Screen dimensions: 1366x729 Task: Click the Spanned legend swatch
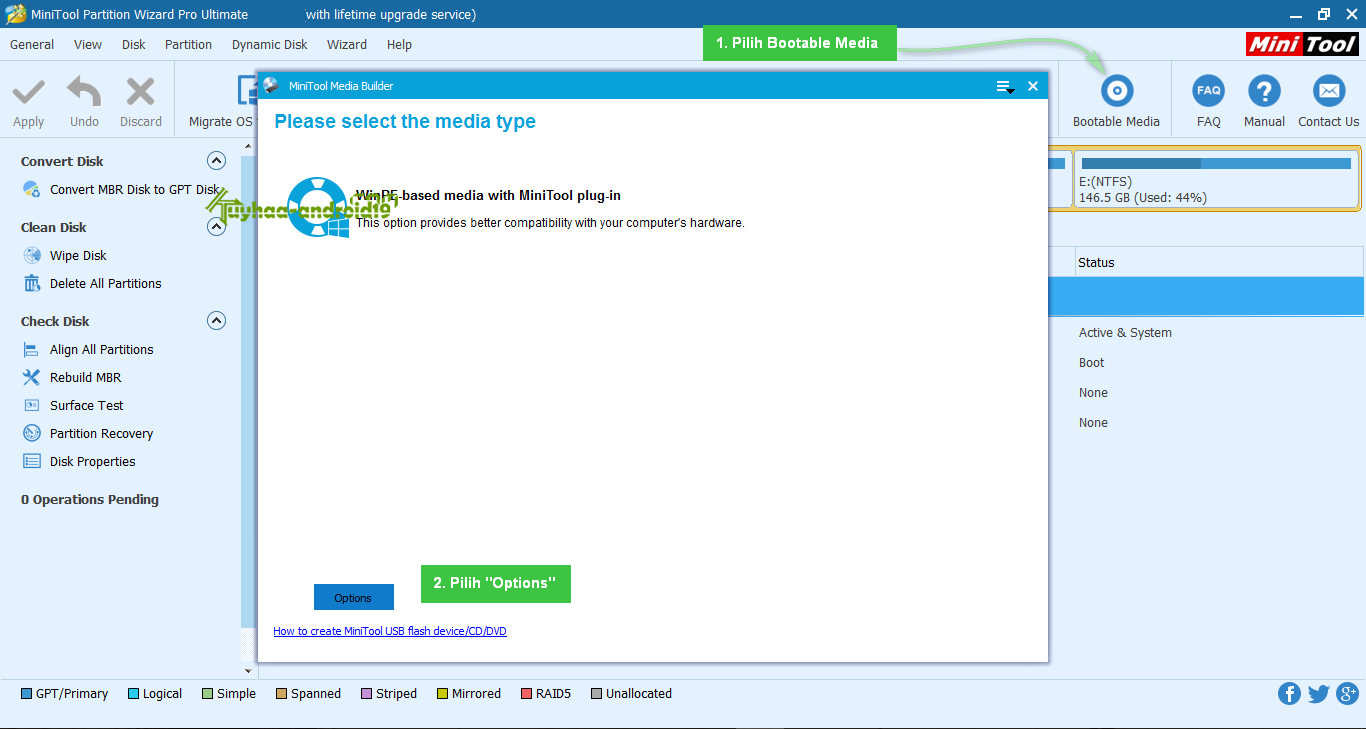[x=281, y=693]
